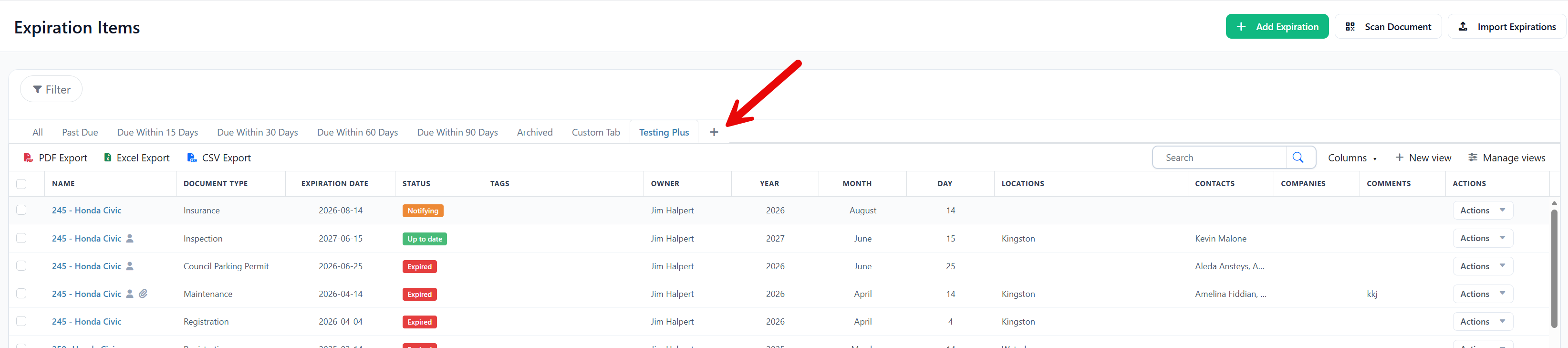Open 245 - Honda Civic Maintenance link

coord(86,294)
